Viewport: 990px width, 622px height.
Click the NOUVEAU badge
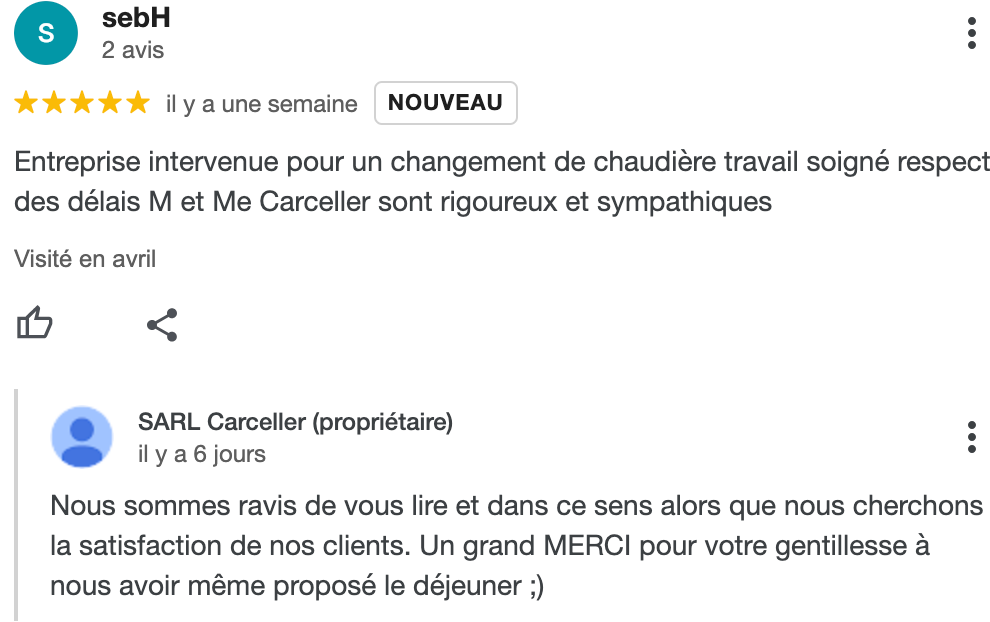pyautogui.click(x=446, y=103)
